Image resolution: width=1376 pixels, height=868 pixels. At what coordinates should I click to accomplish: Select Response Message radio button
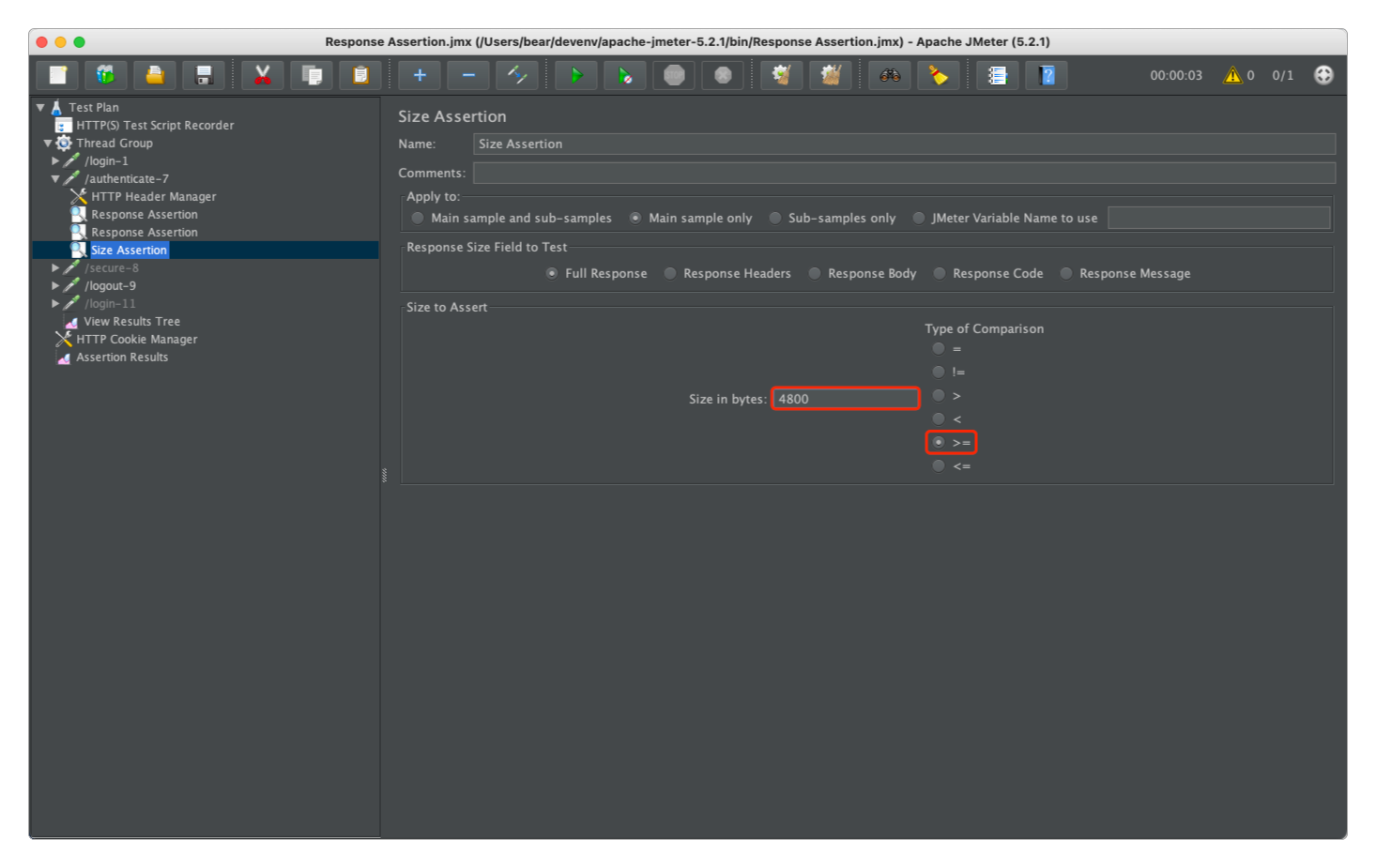(1066, 273)
